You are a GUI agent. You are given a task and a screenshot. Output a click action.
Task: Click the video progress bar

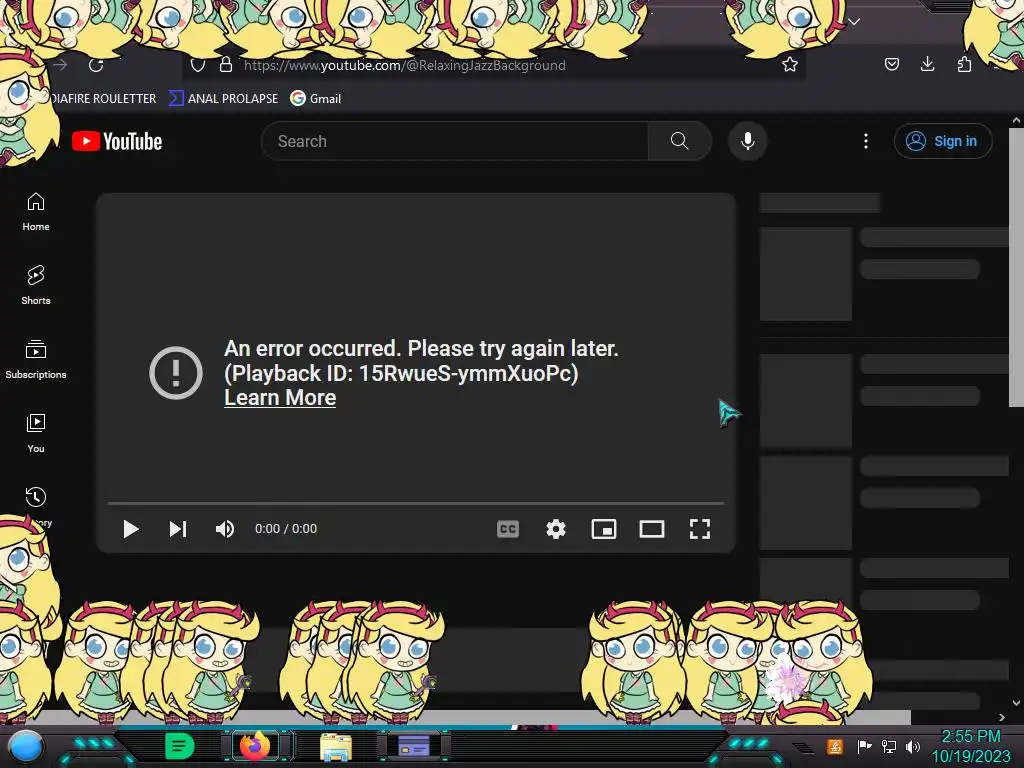(416, 504)
